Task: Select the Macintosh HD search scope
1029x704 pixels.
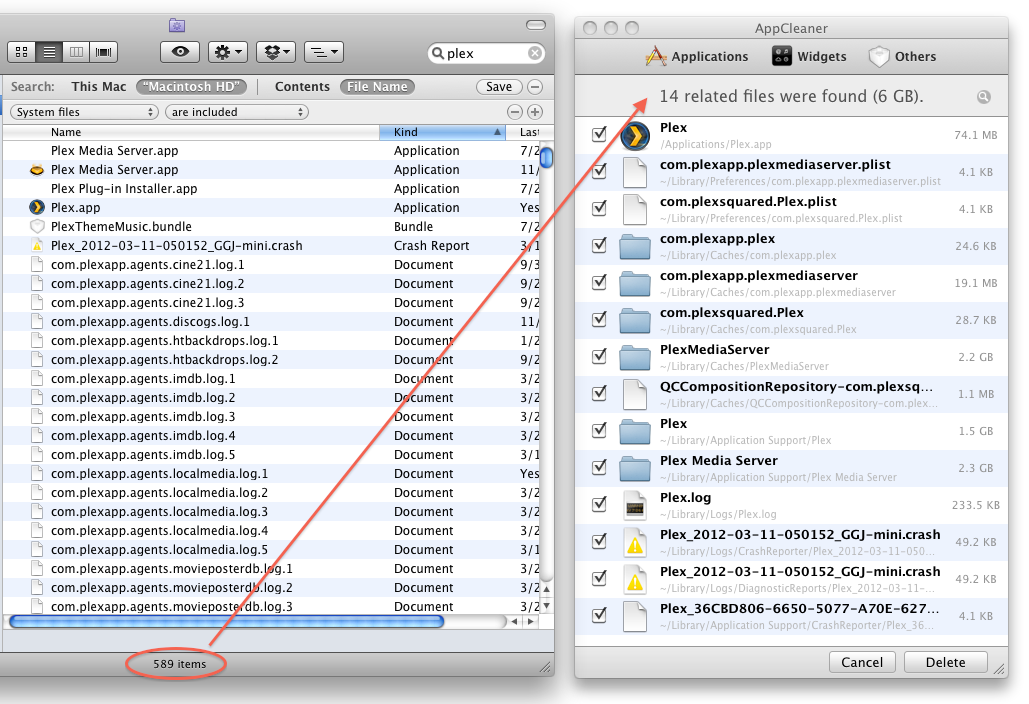Action: tap(192, 87)
